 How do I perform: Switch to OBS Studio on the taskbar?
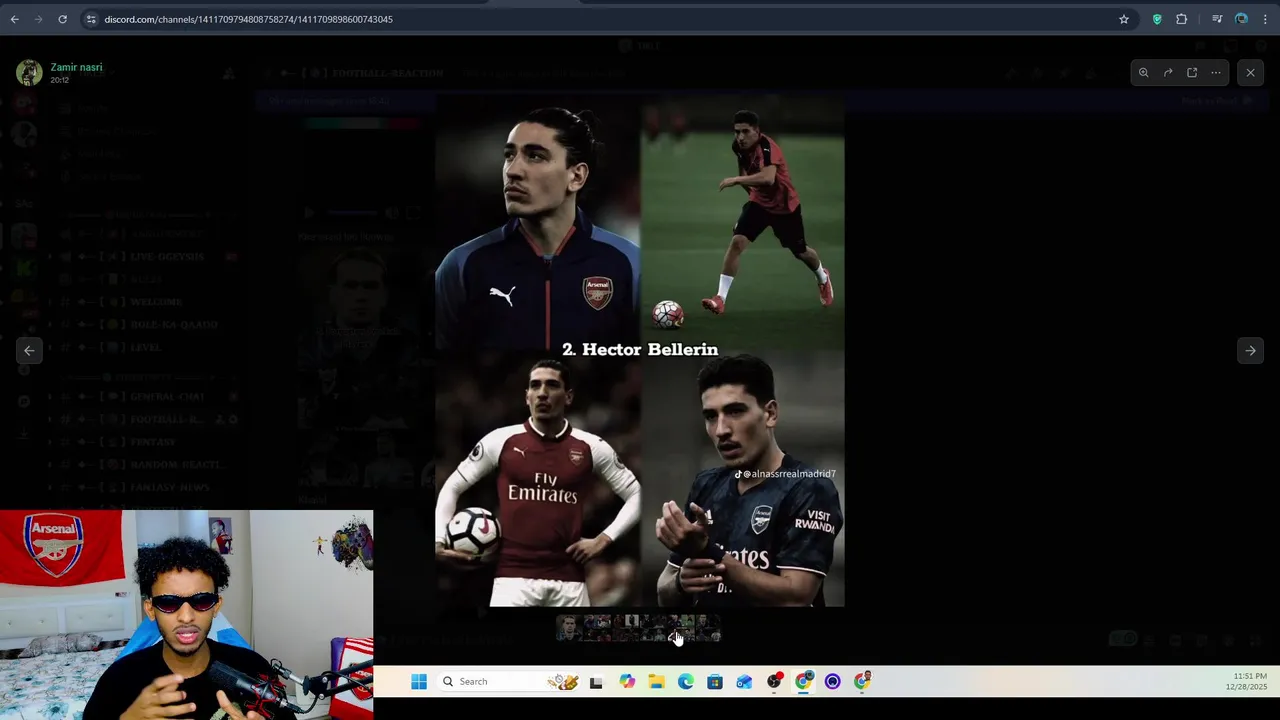pos(774,682)
